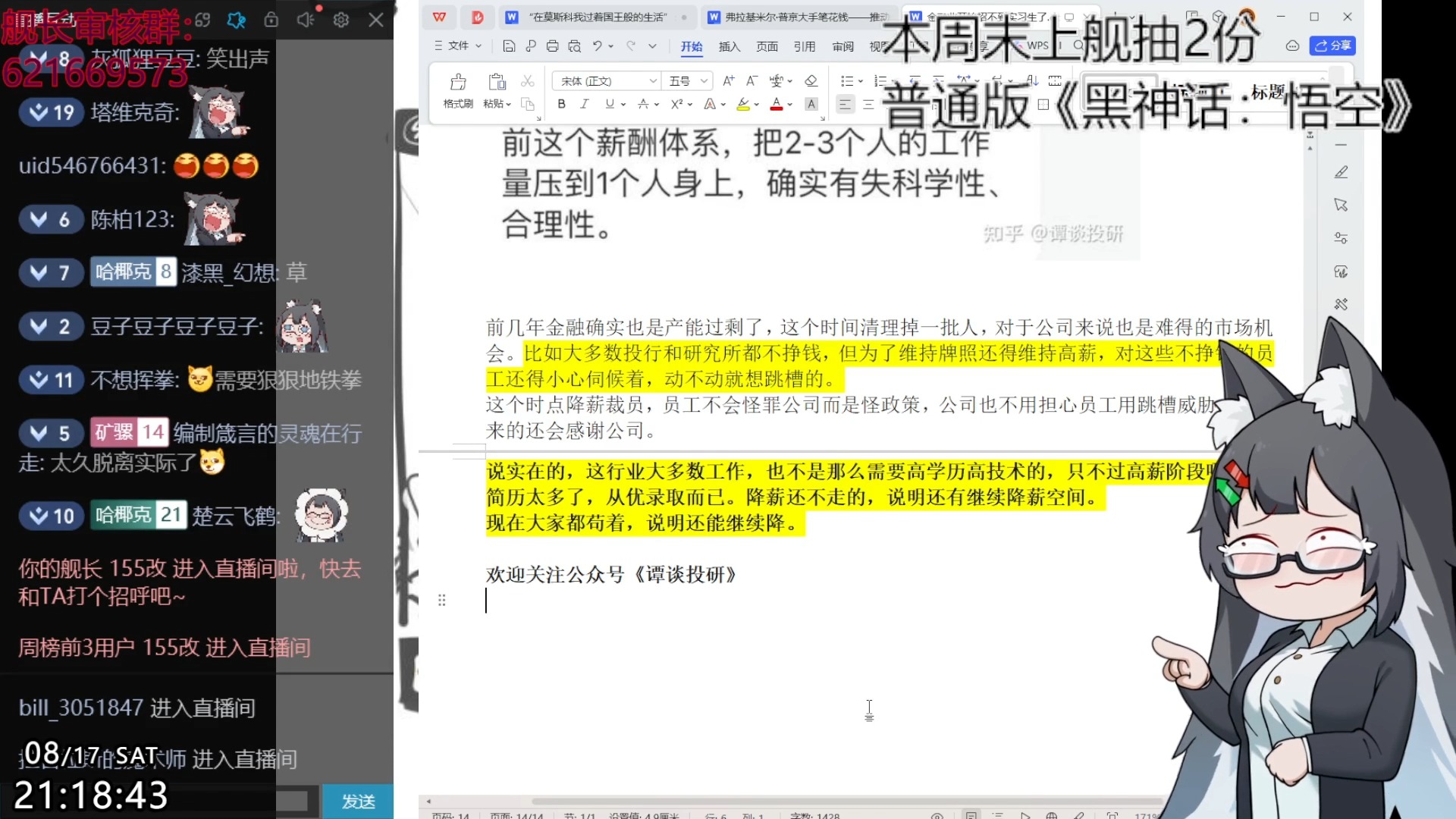Toggle superscript X² formatting
Viewport: 1456px width, 819px height.
click(x=676, y=104)
